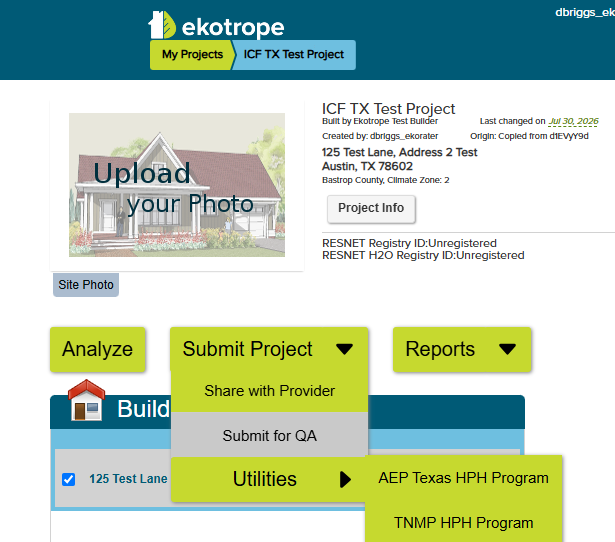Click Created by: dbriggs_ekorater text
Screen dimensions: 615x542
tap(380, 136)
